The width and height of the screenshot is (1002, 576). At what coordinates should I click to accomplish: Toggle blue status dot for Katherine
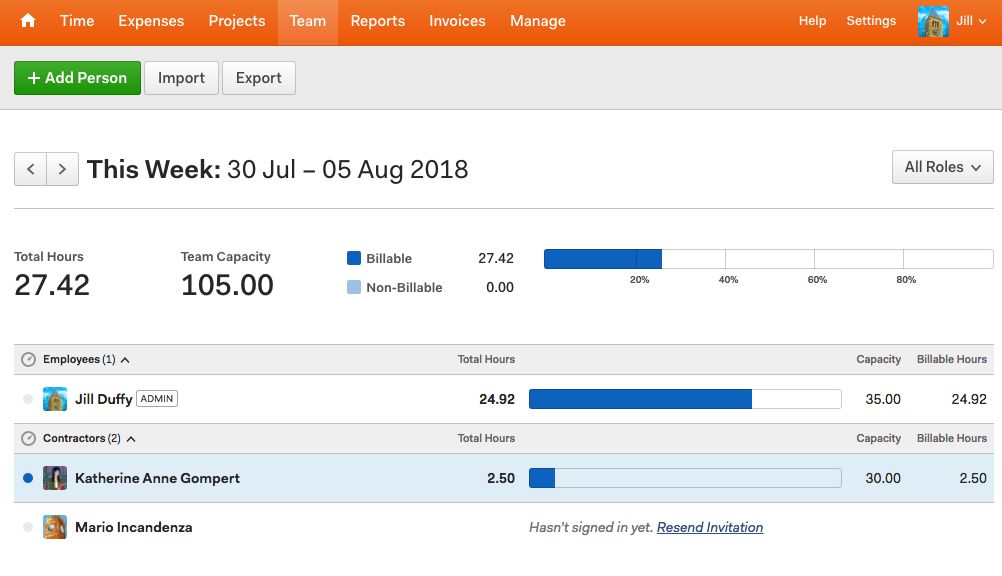tap(28, 478)
